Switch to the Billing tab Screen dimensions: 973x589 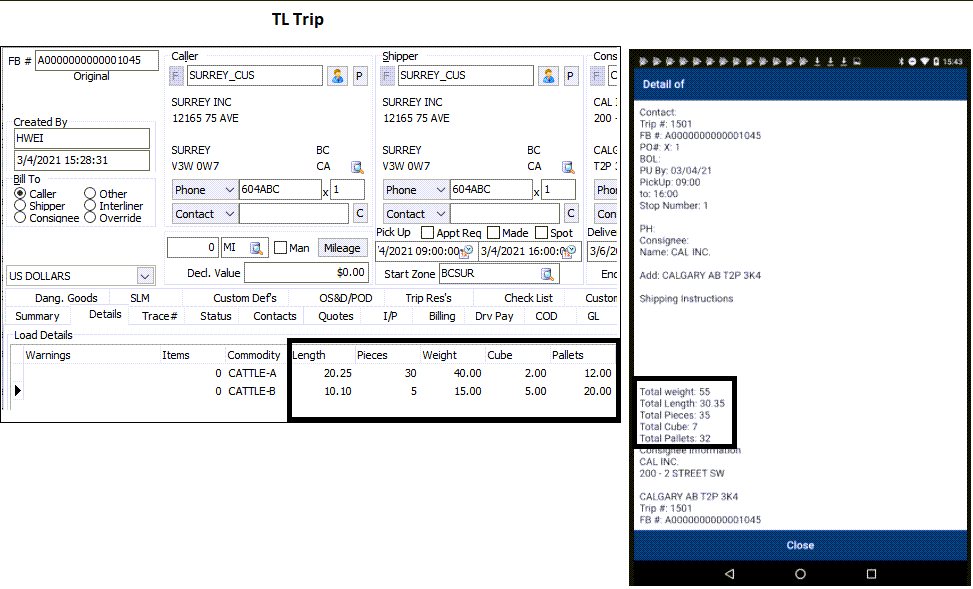pyautogui.click(x=442, y=316)
